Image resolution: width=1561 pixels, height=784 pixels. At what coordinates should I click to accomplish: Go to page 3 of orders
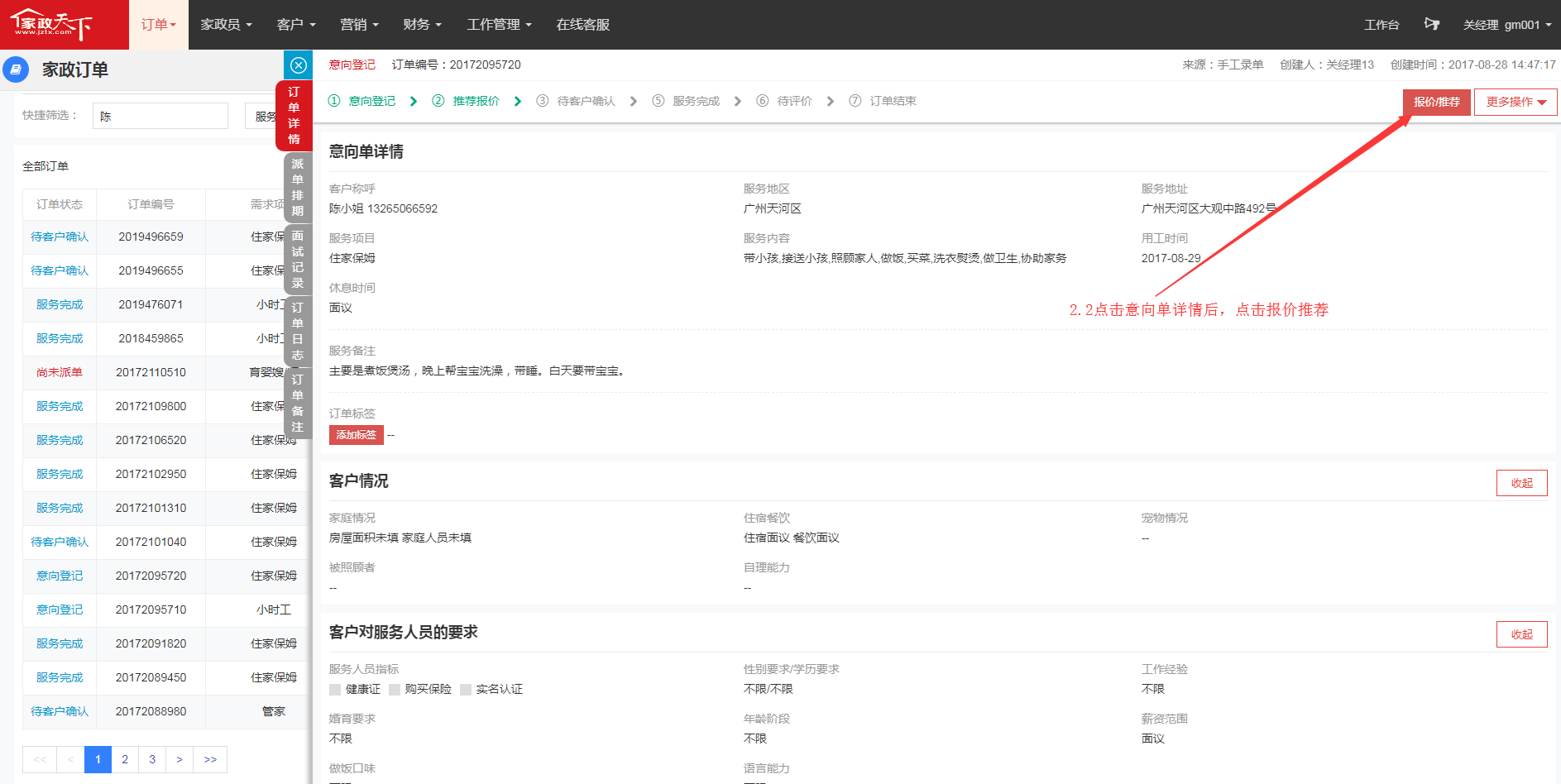pos(152,759)
